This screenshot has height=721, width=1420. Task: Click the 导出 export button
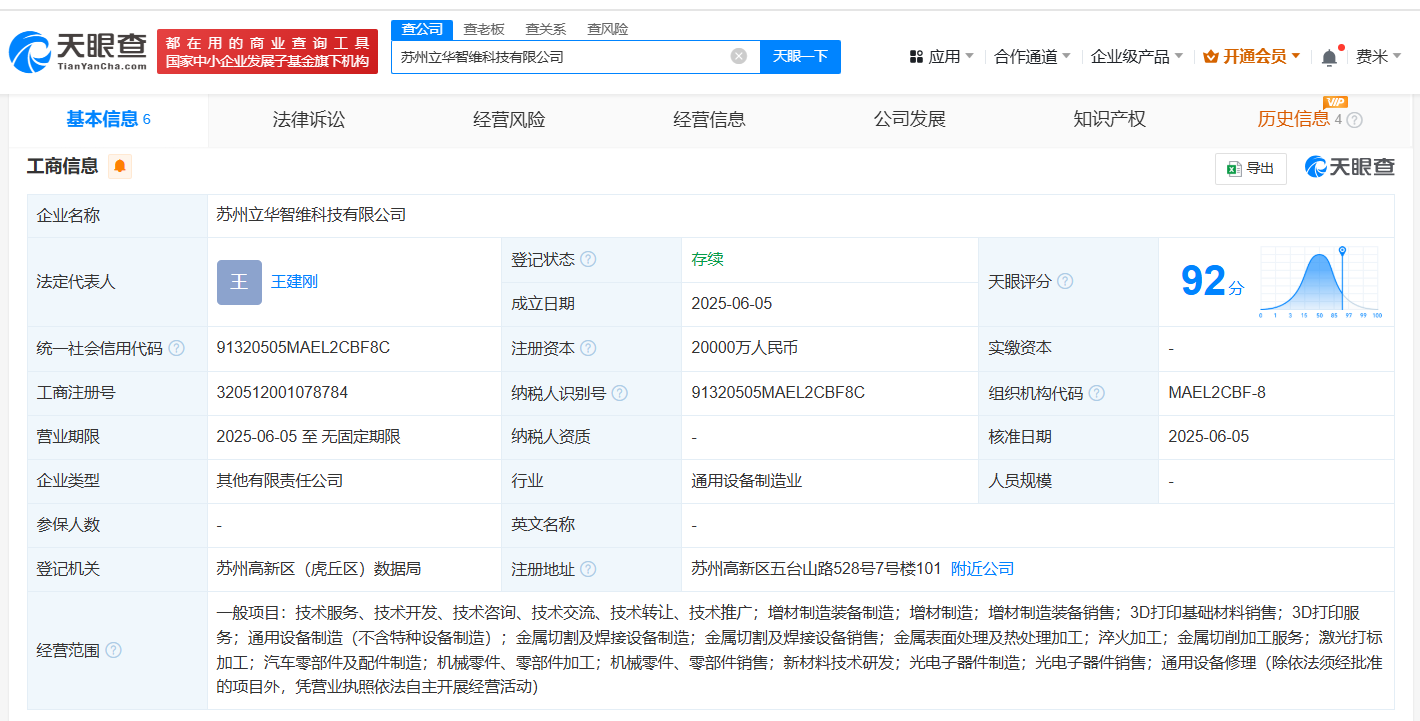coord(1251,168)
